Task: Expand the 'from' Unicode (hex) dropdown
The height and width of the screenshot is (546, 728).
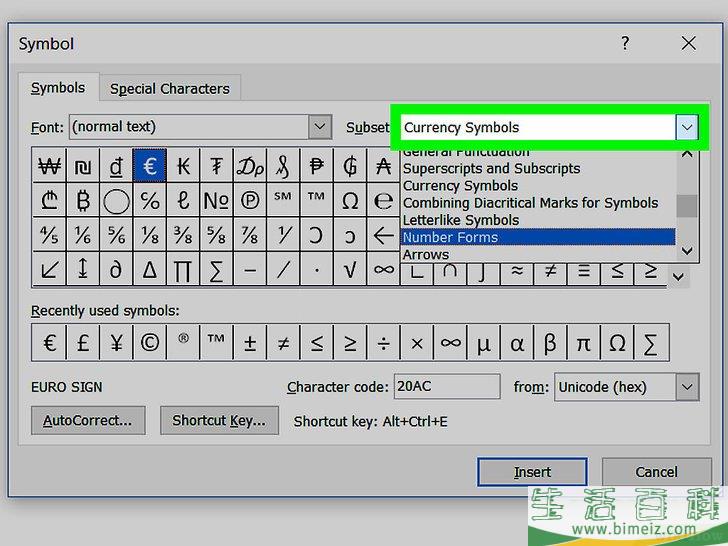Action: click(686, 387)
